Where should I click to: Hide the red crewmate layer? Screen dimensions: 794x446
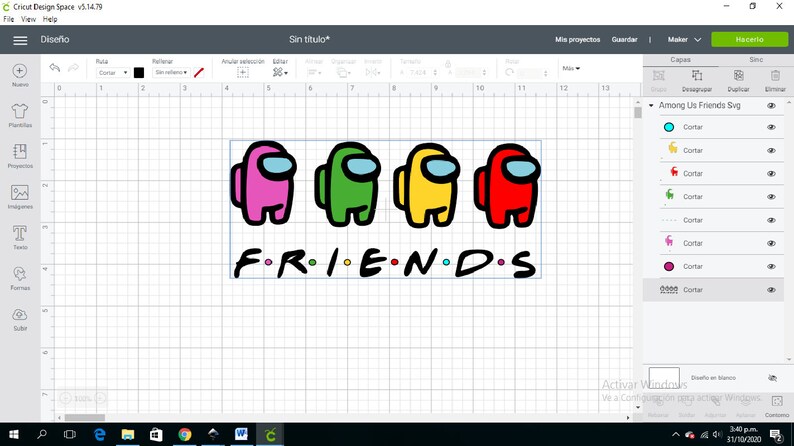[x=771, y=174]
